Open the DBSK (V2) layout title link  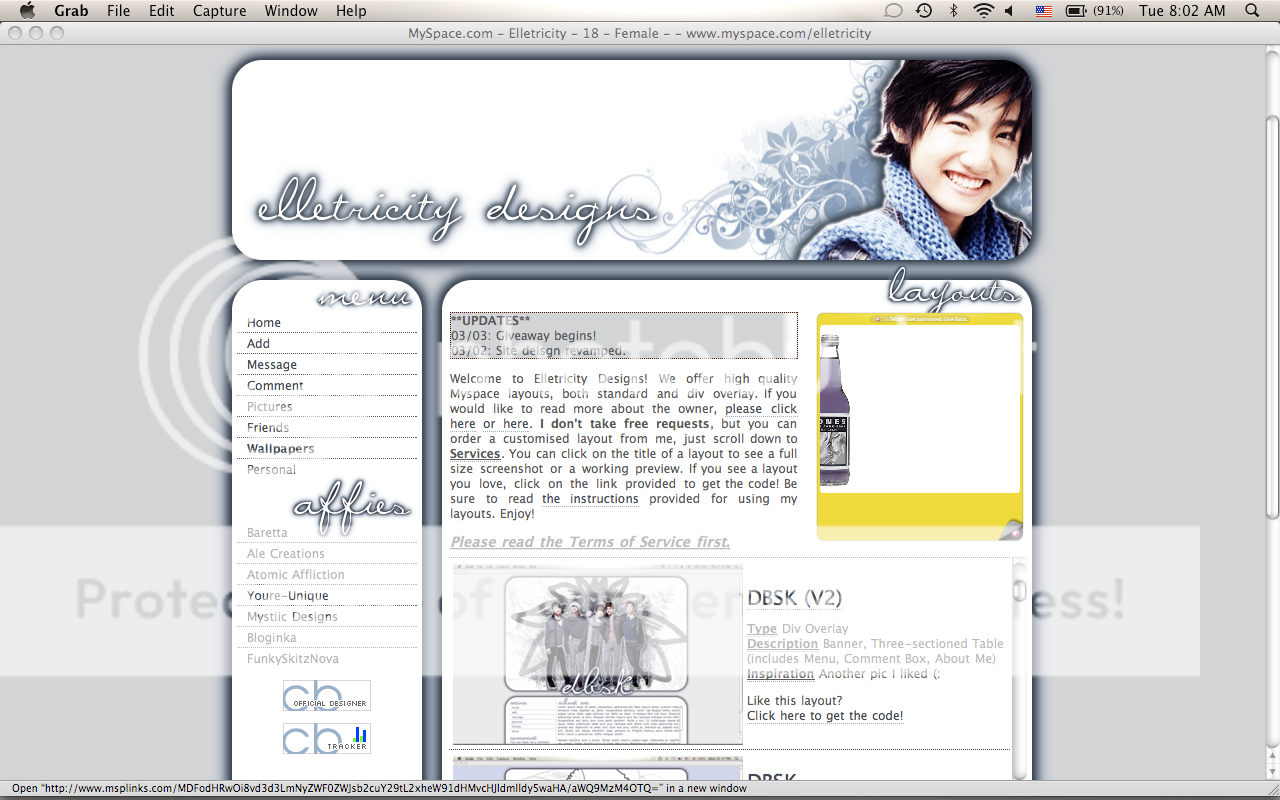coord(794,598)
